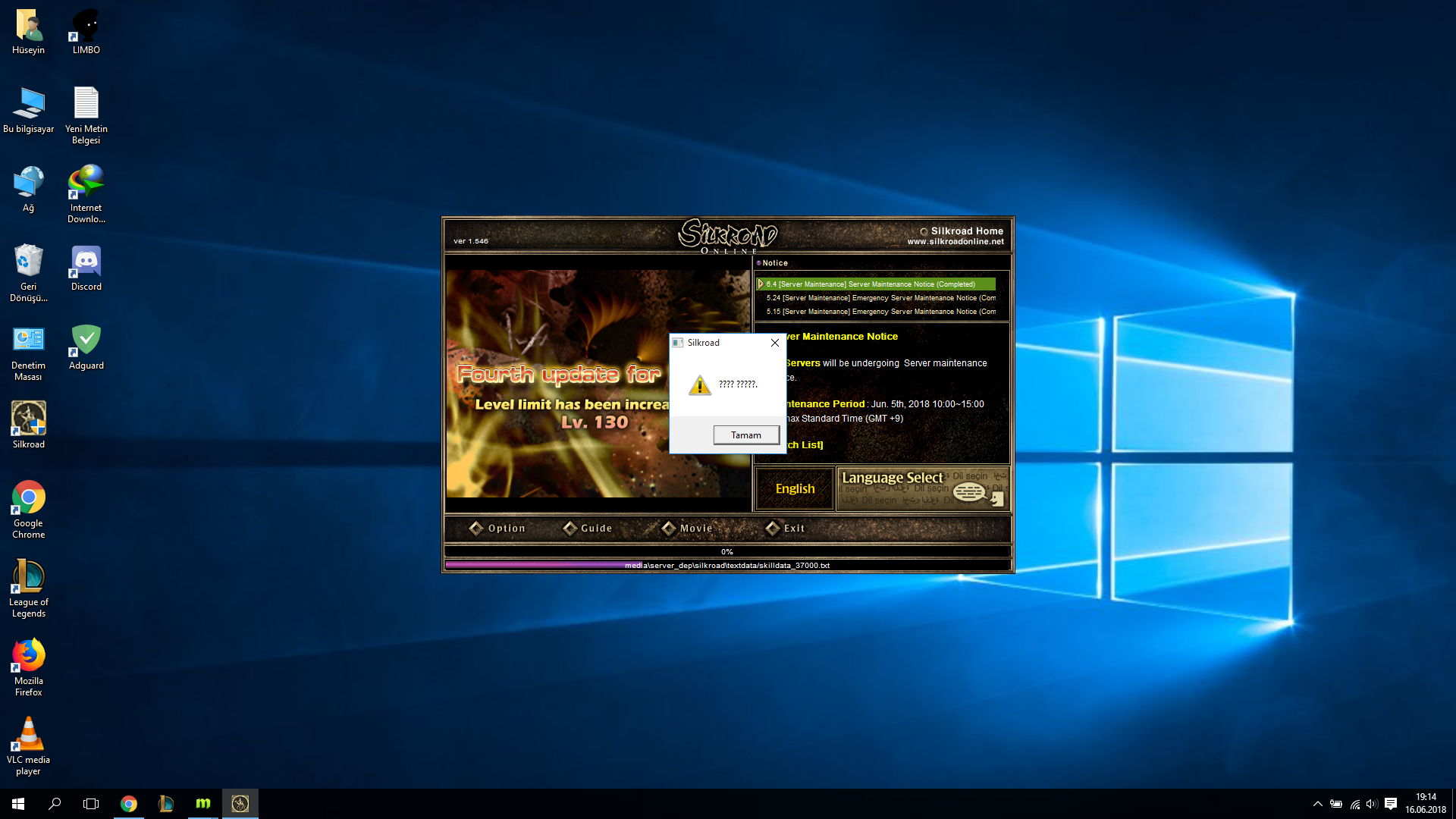
Task: Open the LIMBO game shortcut
Action: pyautogui.click(x=86, y=32)
